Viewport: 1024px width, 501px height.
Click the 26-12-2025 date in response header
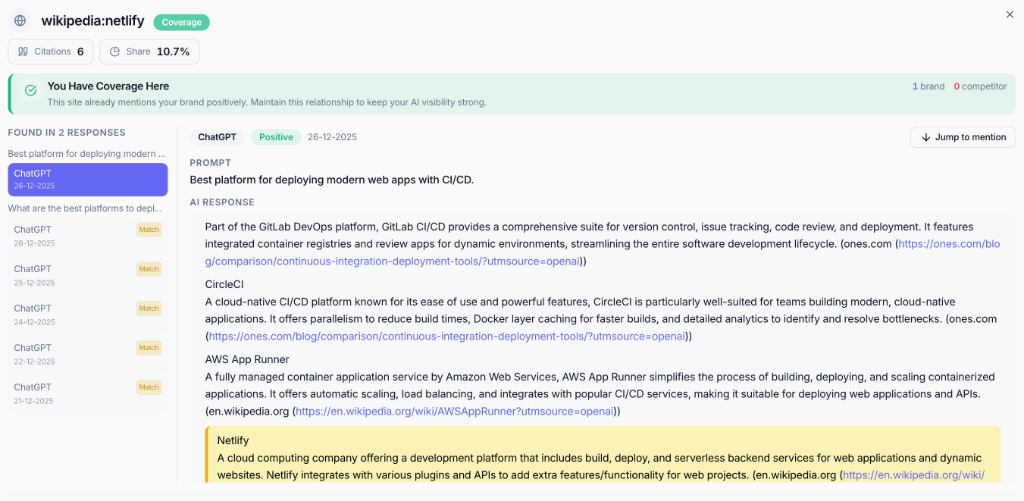[332, 137]
